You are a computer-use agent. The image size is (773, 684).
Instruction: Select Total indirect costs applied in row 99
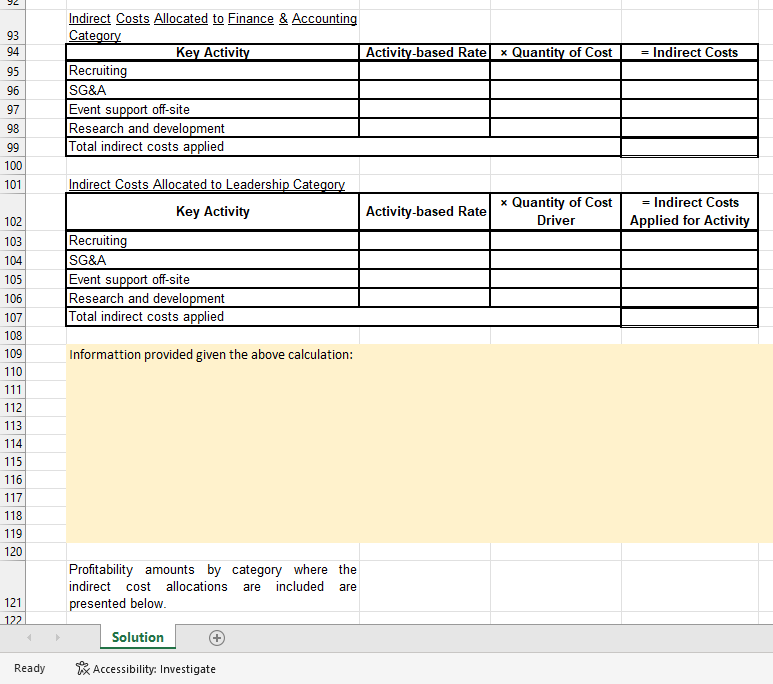coord(343,147)
